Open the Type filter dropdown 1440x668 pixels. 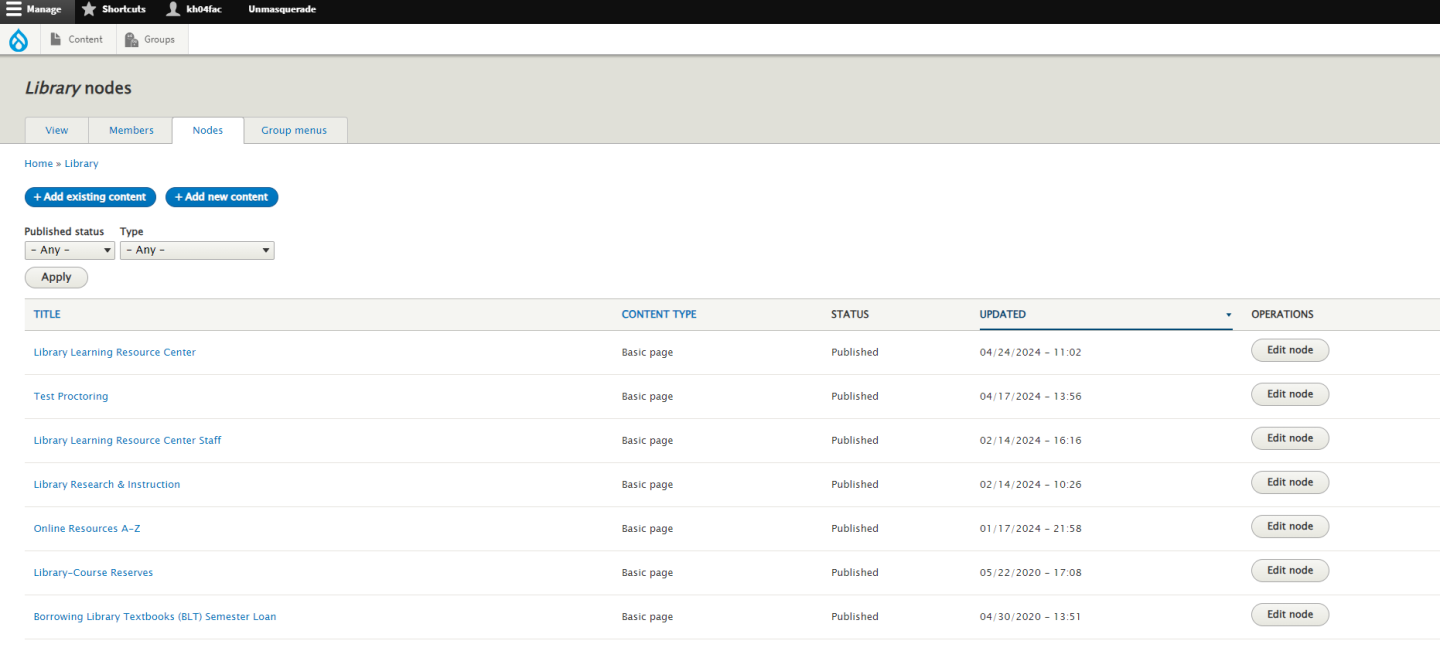point(196,250)
